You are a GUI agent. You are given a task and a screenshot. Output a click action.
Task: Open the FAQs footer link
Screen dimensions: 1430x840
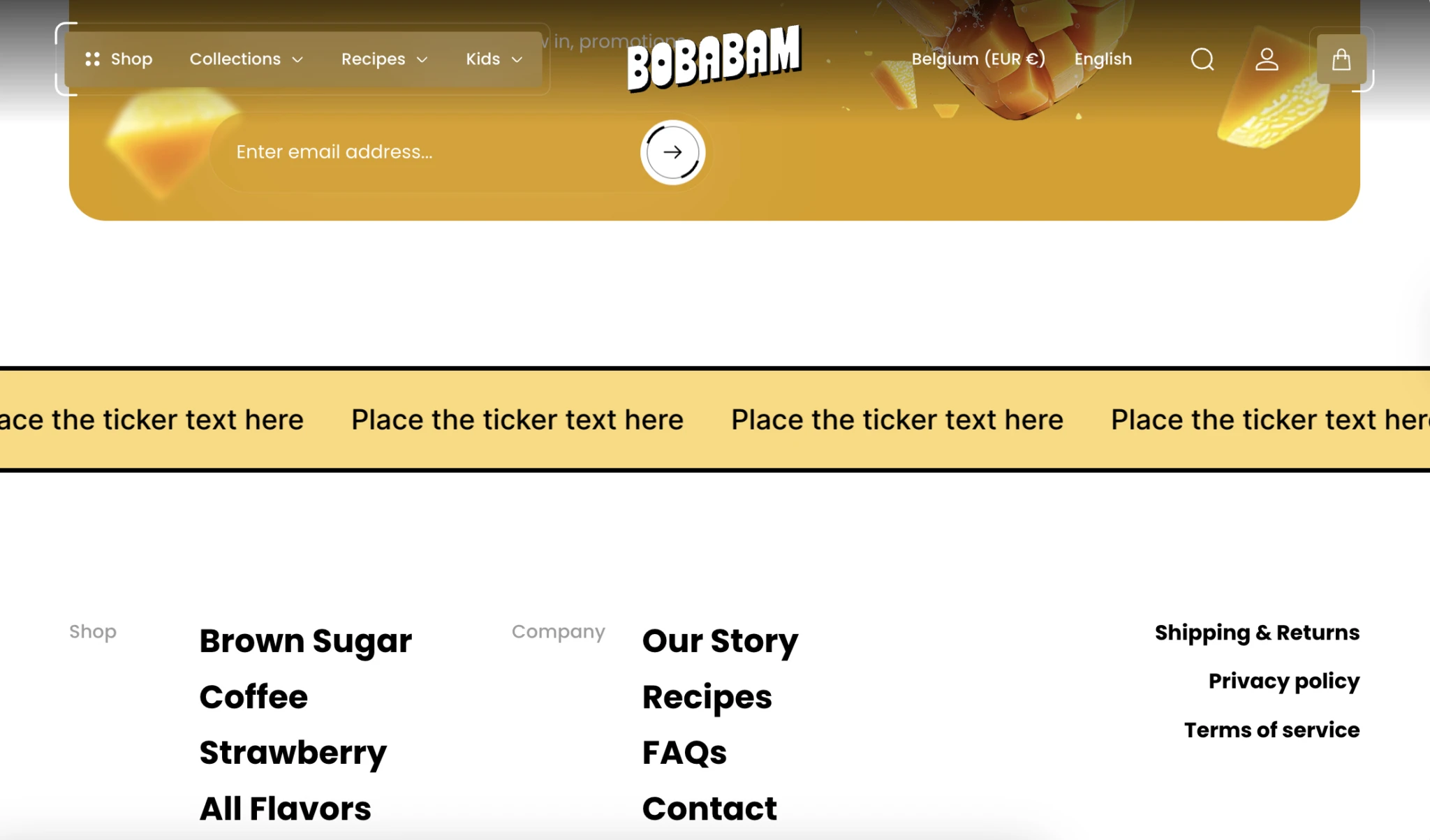click(x=684, y=753)
